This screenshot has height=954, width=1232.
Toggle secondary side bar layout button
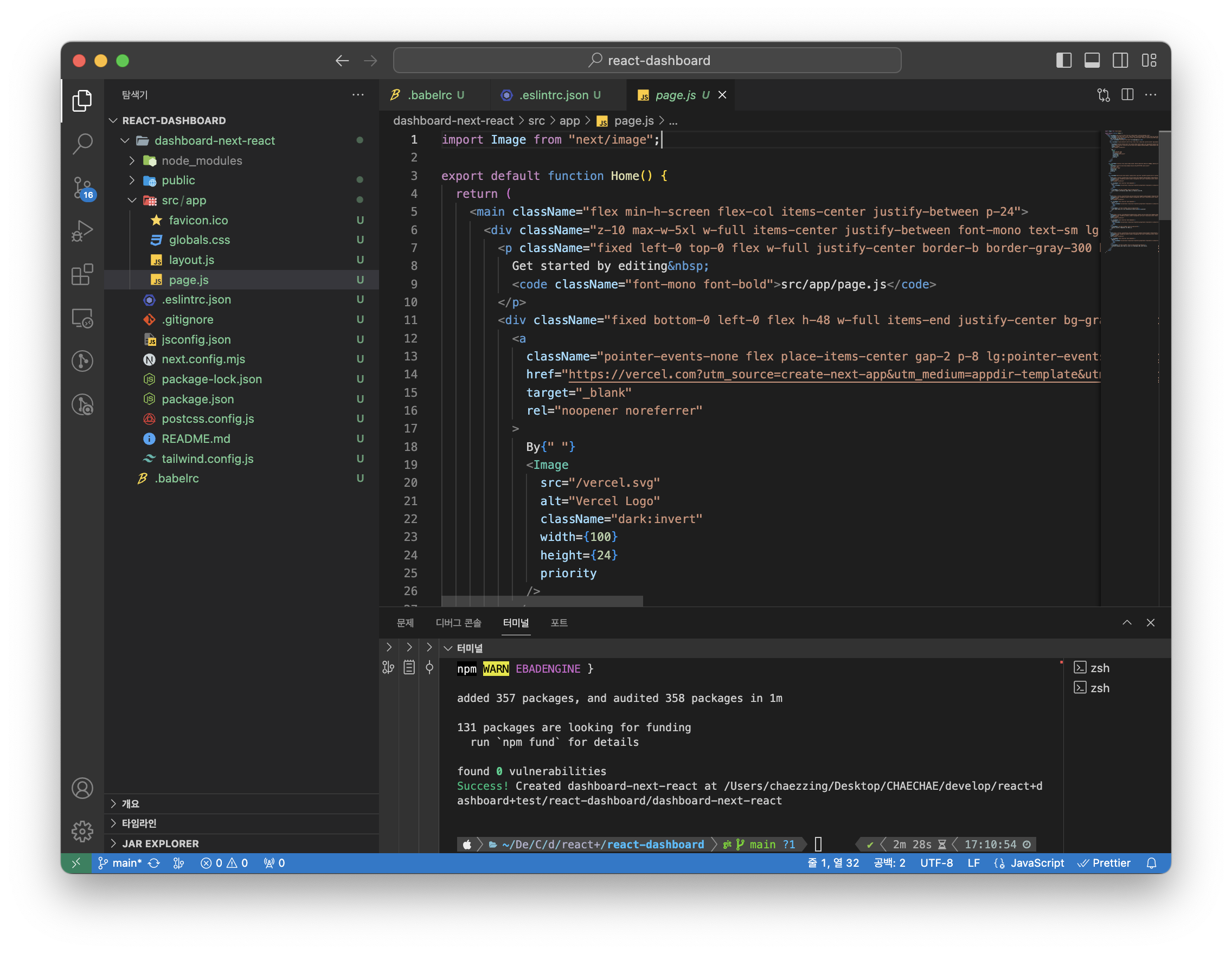[x=1120, y=60]
